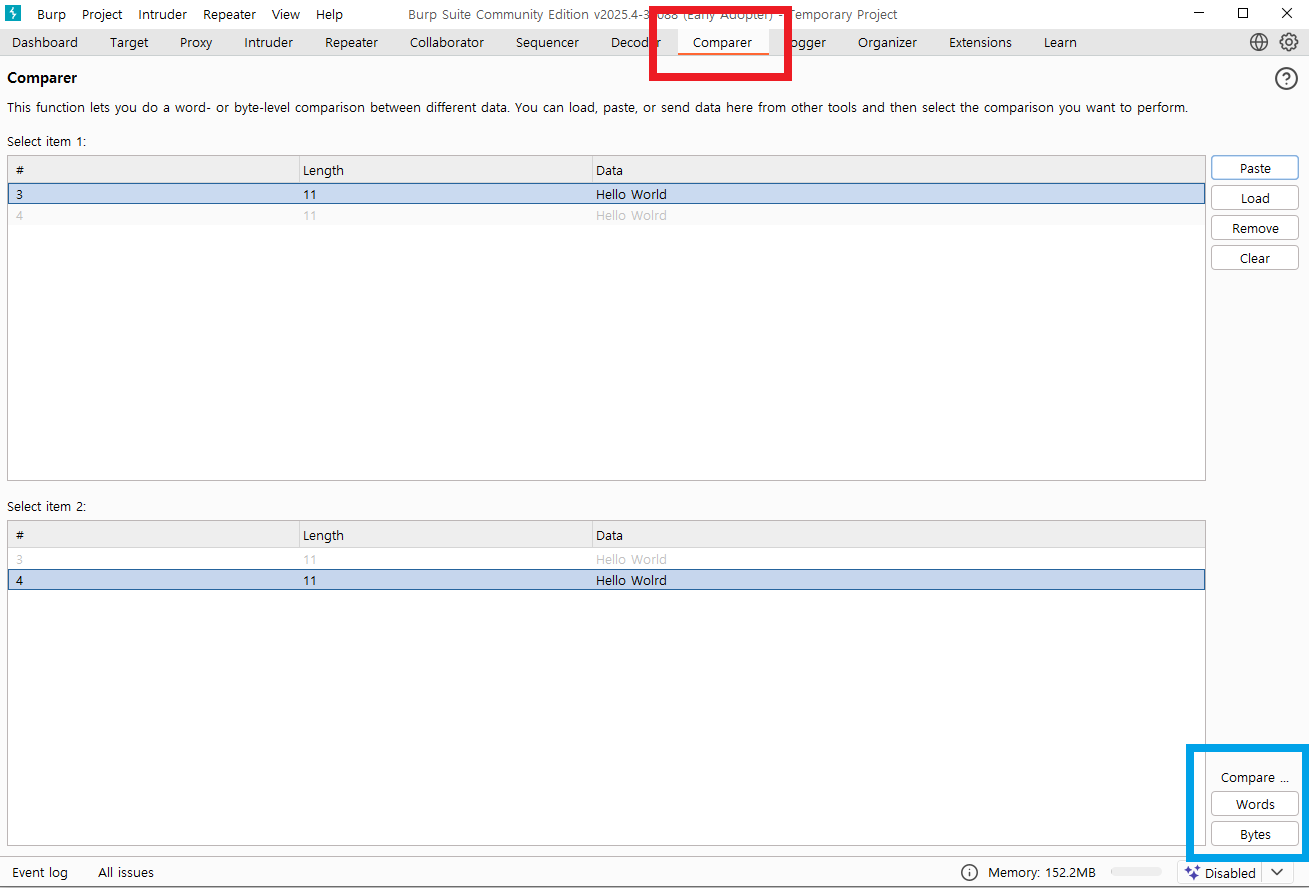
Task: Switch to the Repeater tab
Action: 351,42
